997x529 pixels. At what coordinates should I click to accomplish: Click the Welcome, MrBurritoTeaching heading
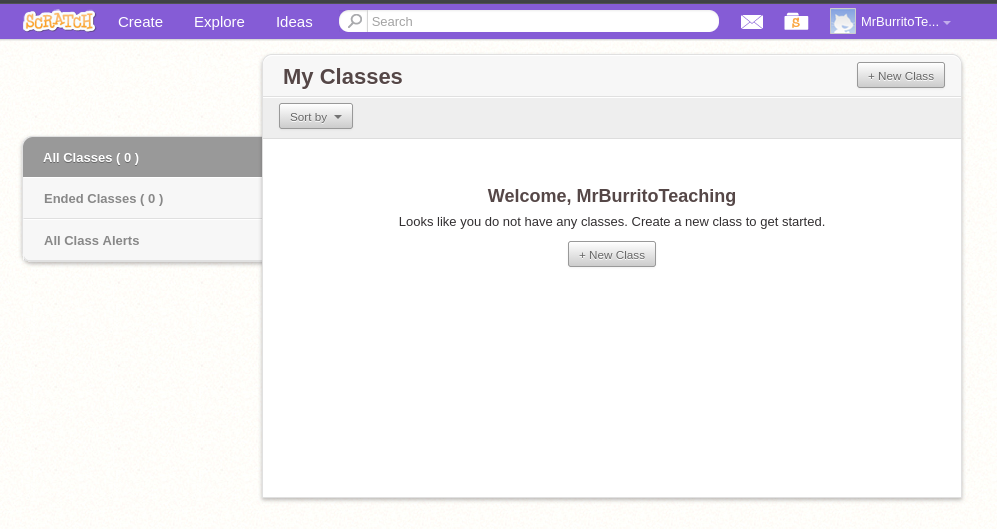[612, 196]
